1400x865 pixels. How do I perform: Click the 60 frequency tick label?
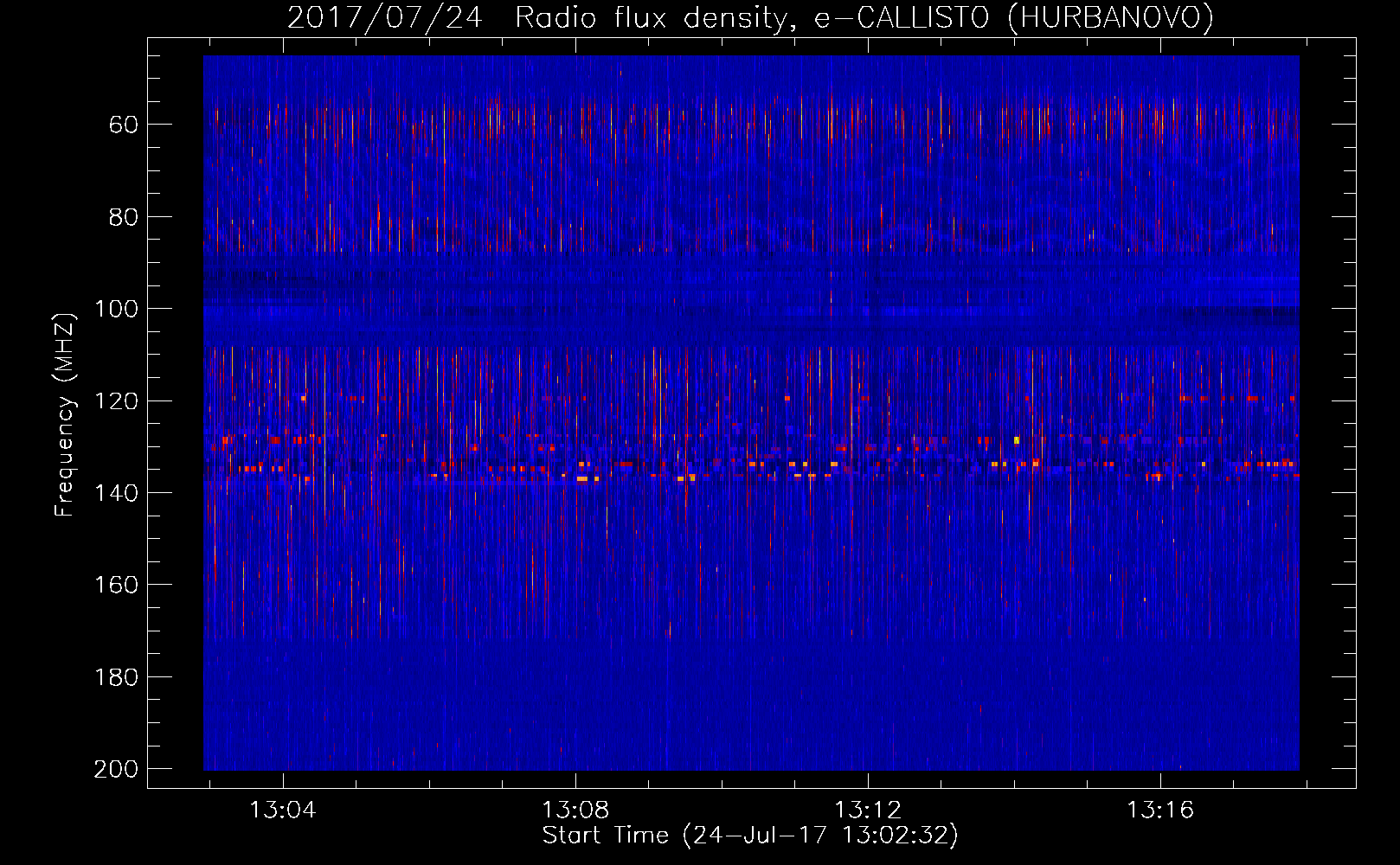tap(124, 125)
